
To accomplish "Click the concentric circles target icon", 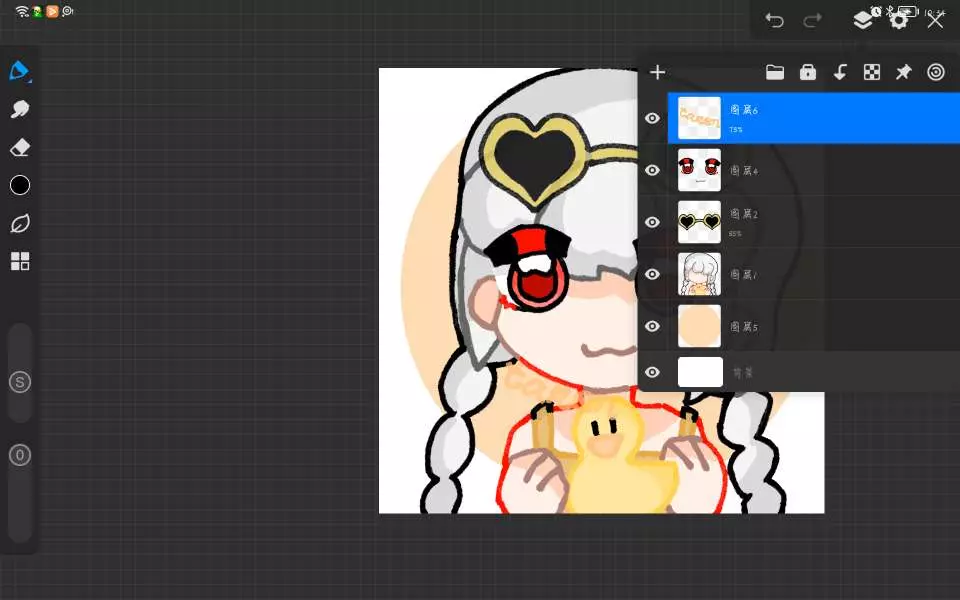I will tap(936, 72).
